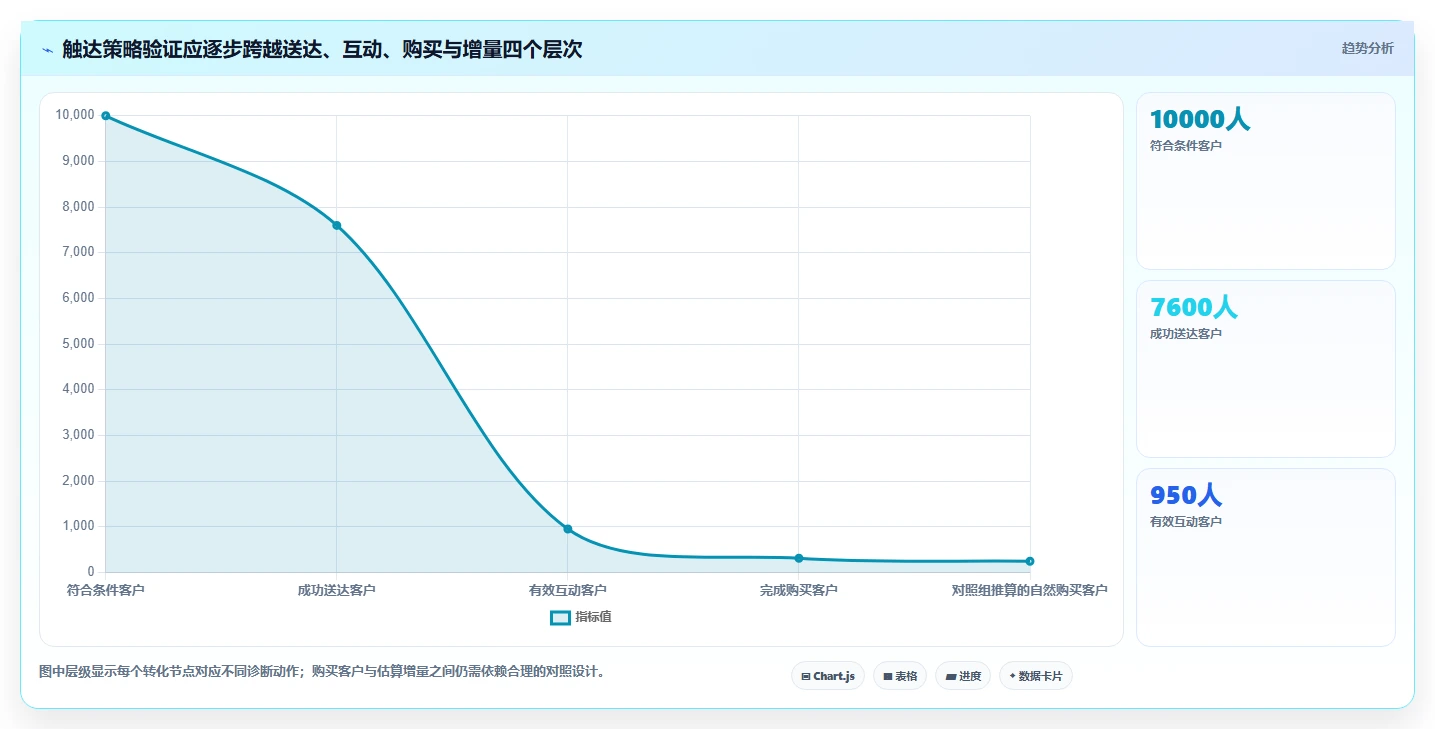The width and height of the screenshot is (1435, 729).
Task: Click the data point for 符合条件客户
Action: tap(105, 116)
